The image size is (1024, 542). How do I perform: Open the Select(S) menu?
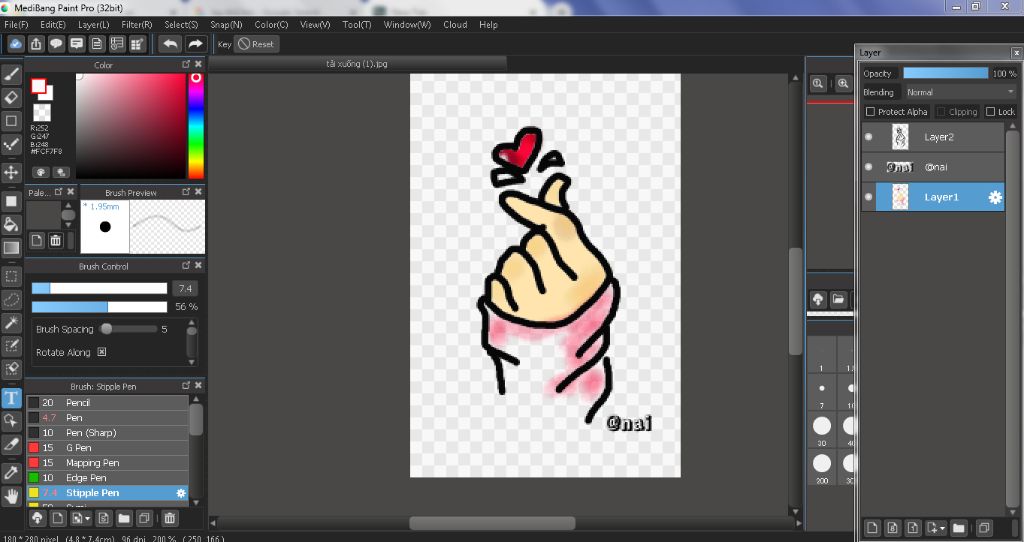181,25
